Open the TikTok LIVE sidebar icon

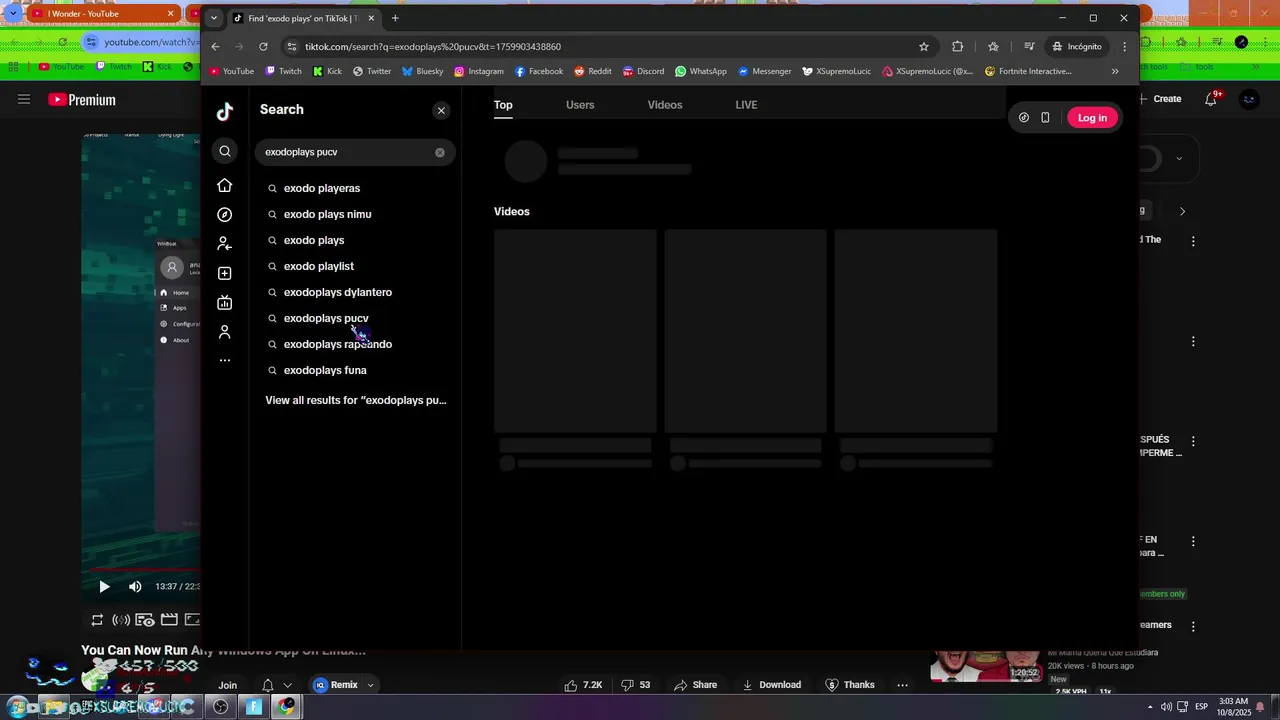click(x=225, y=302)
